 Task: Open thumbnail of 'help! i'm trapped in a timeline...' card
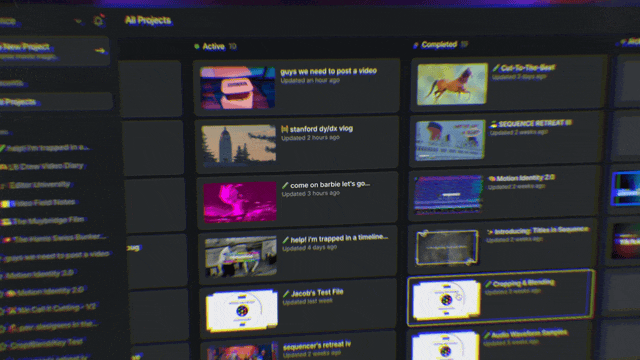click(240, 256)
